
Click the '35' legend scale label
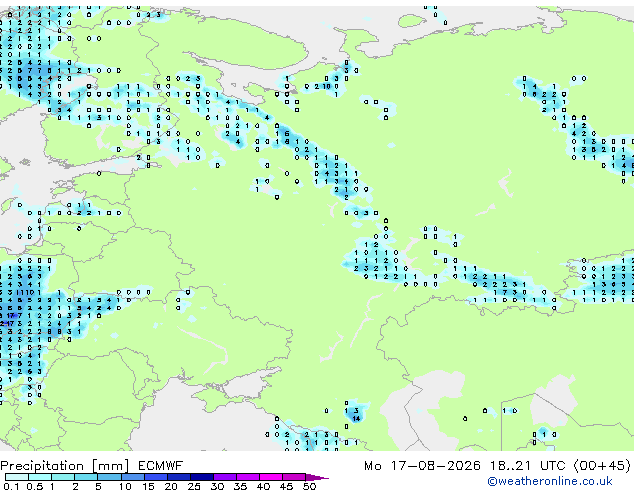(x=240, y=486)
